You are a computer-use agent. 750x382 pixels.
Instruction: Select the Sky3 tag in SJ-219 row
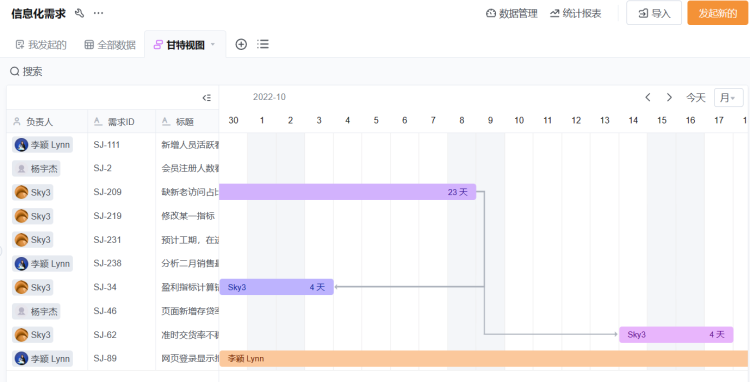point(33,216)
